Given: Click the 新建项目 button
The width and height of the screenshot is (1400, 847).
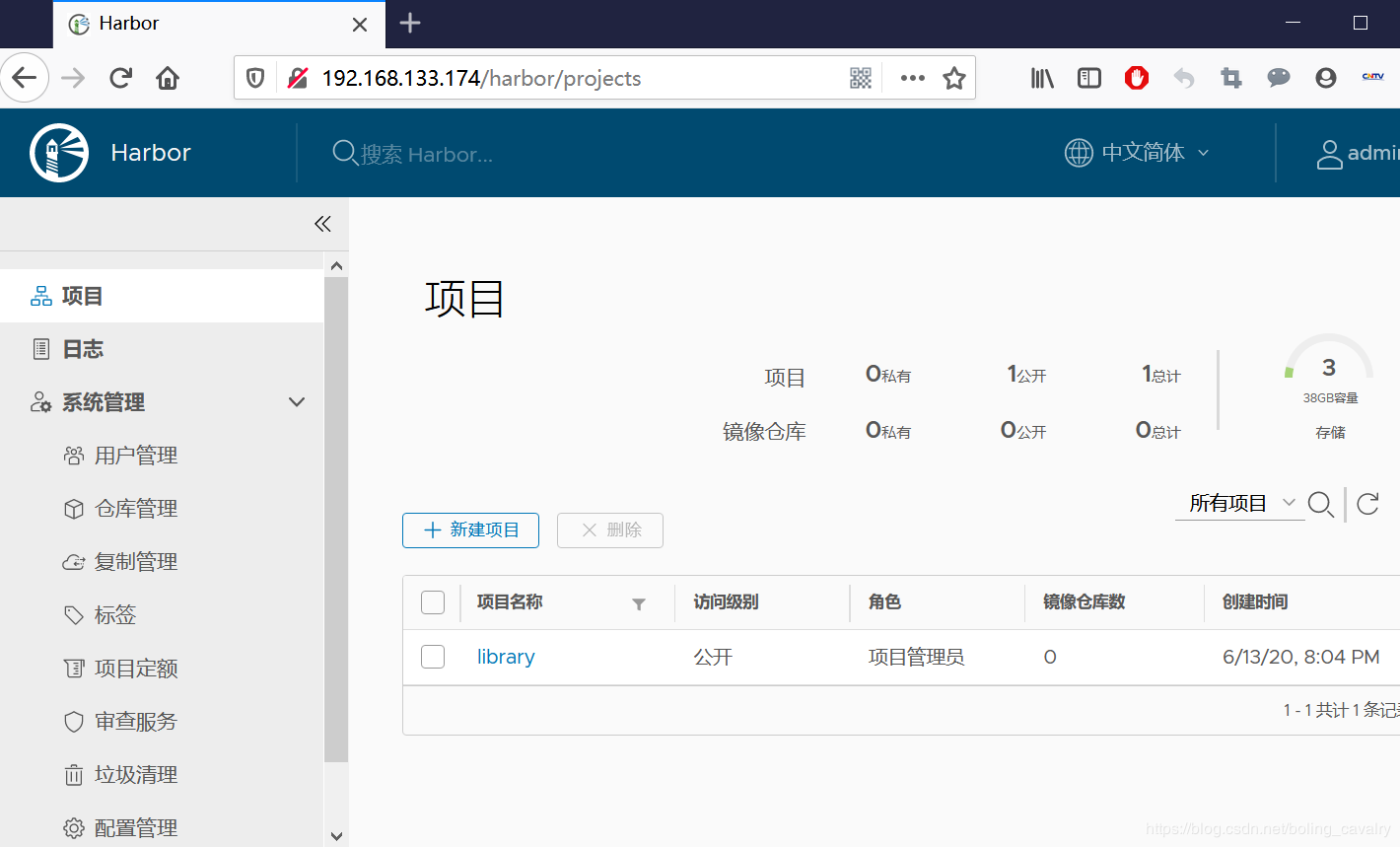Looking at the screenshot, I should click(470, 530).
